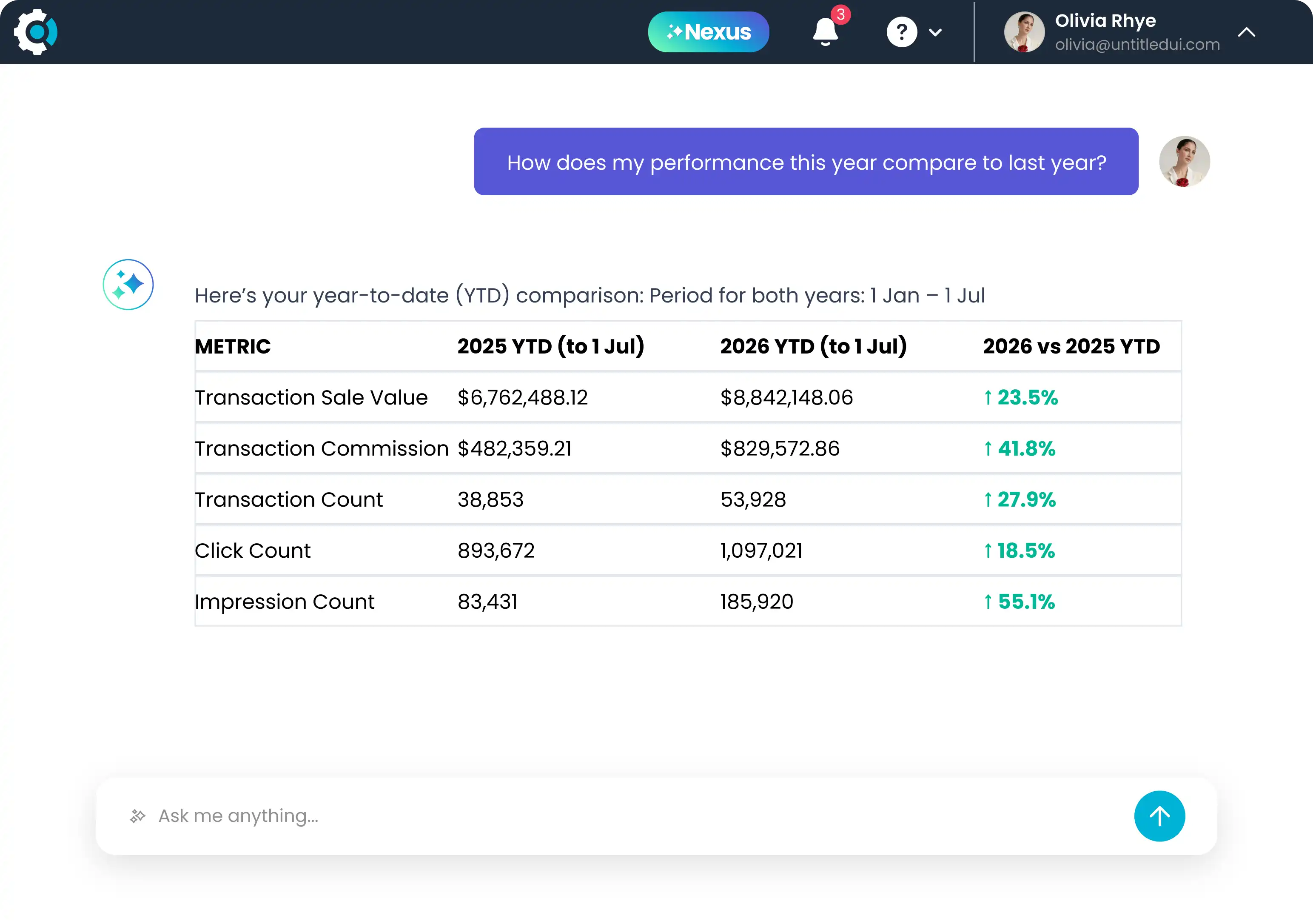
Task: Click olivia@untitledui.com email text
Action: (x=1137, y=45)
